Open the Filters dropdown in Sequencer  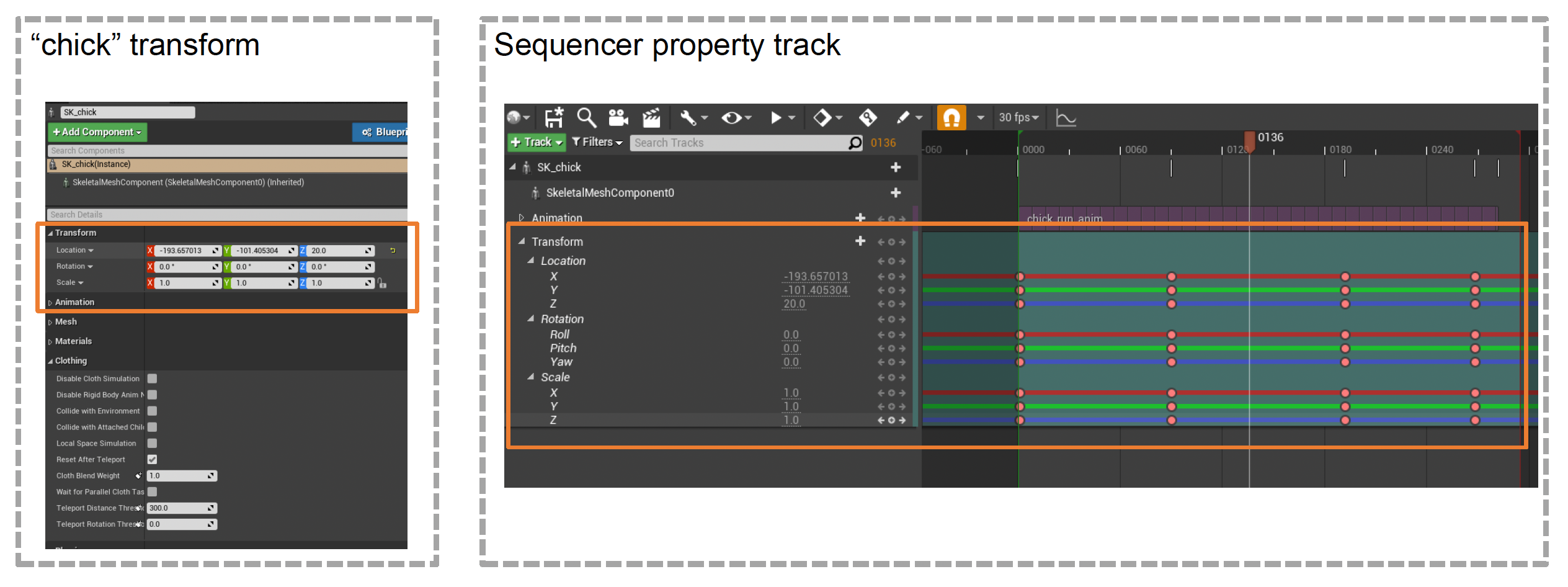click(597, 142)
